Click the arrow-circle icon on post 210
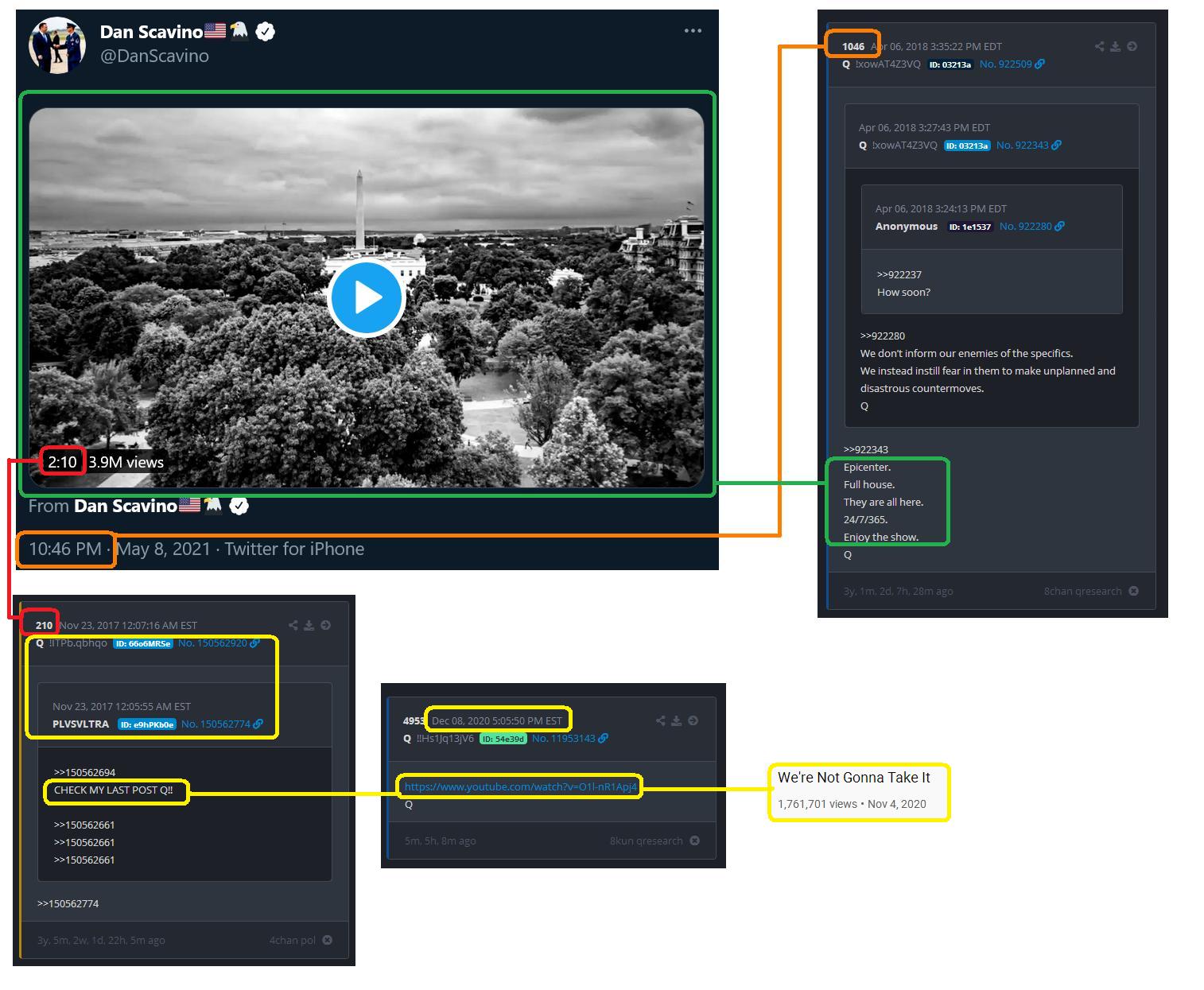1204x990 pixels. point(325,625)
